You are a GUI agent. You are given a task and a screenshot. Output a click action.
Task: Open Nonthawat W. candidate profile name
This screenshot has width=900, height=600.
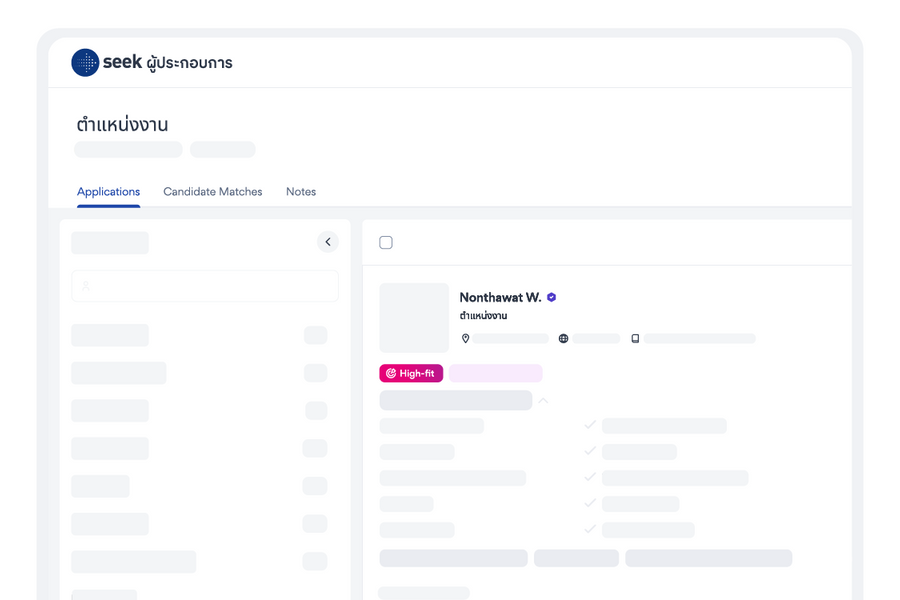tap(500, 297)
